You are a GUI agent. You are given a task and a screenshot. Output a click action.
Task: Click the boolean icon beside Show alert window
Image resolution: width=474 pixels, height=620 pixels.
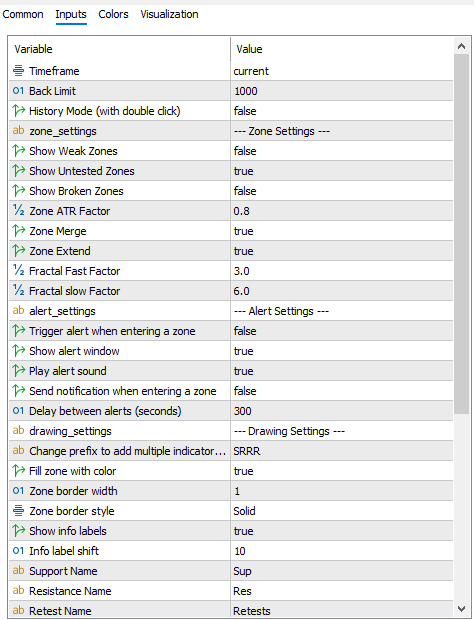pos(19,351)
